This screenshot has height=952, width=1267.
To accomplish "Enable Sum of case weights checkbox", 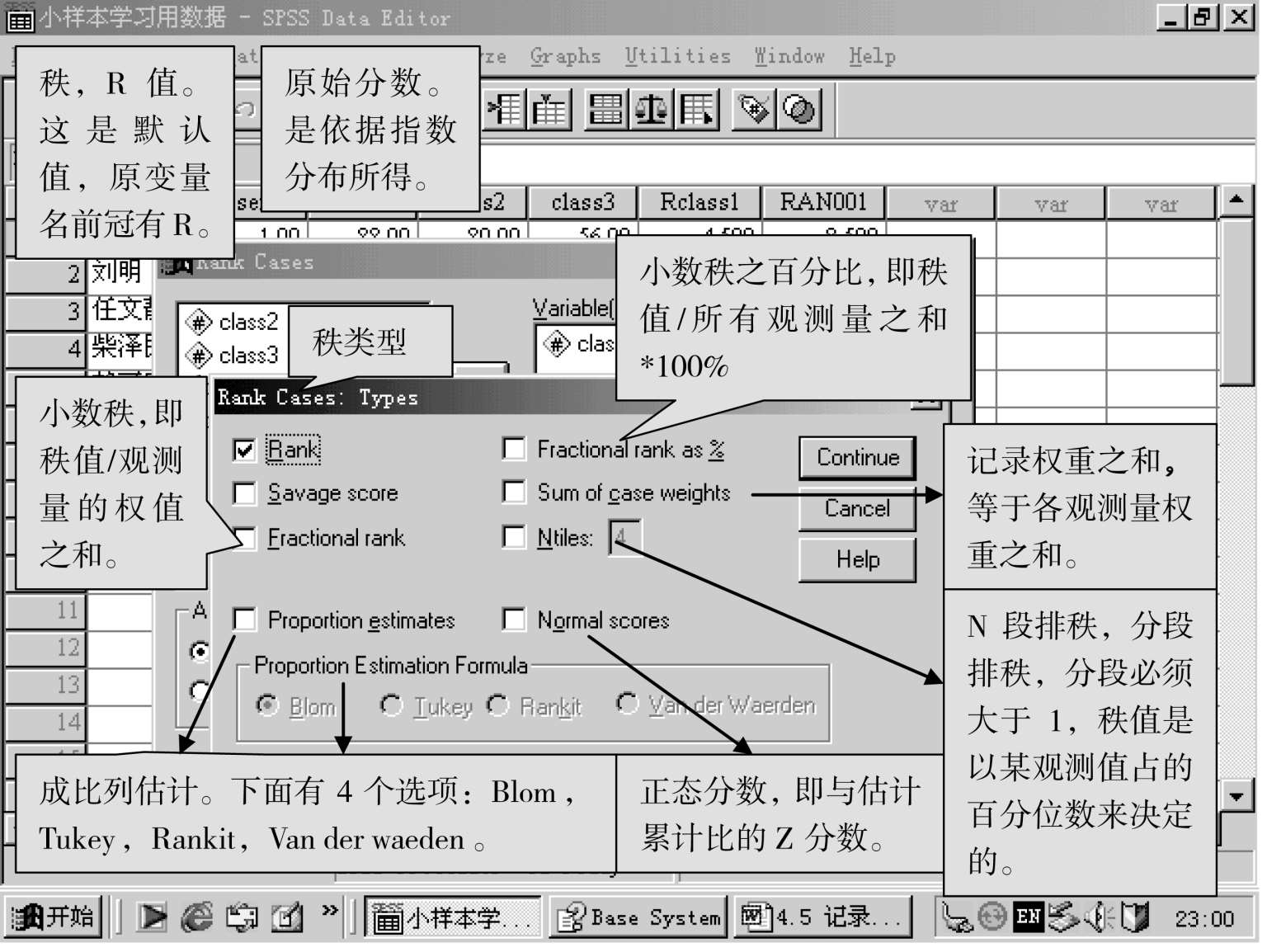I will tap(514, 492).
